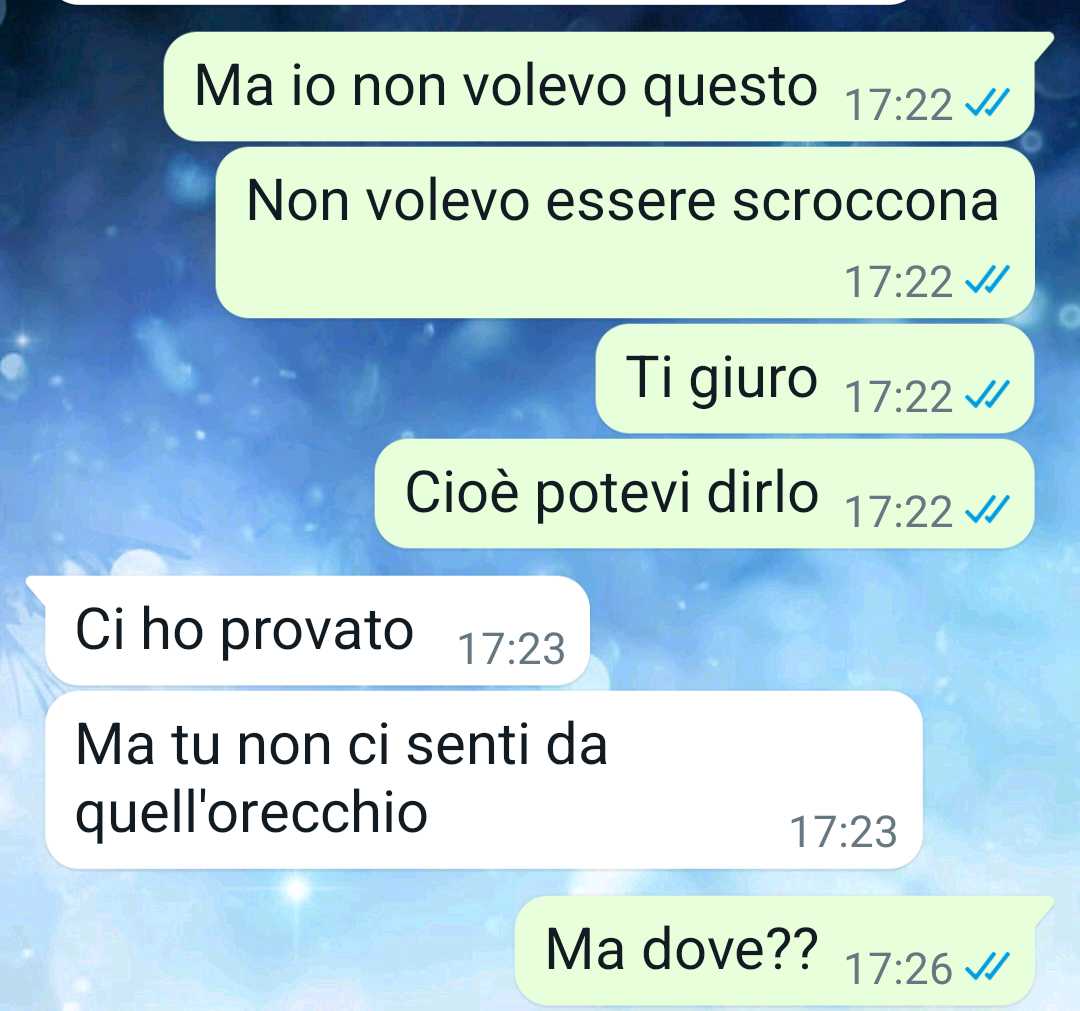Click the 17:26 timestamp on 'Ma dove??'

899,969
